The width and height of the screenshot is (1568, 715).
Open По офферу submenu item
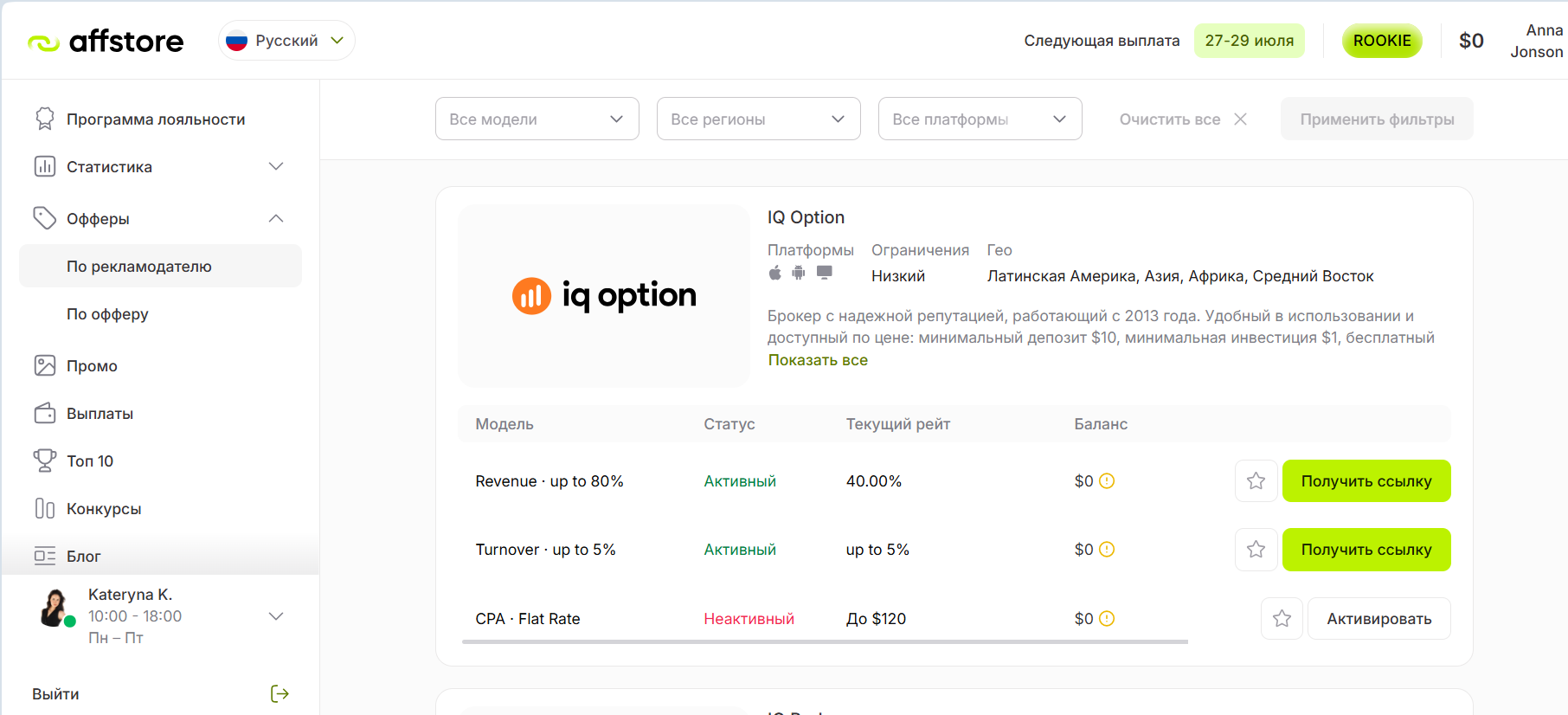(160, 313)
